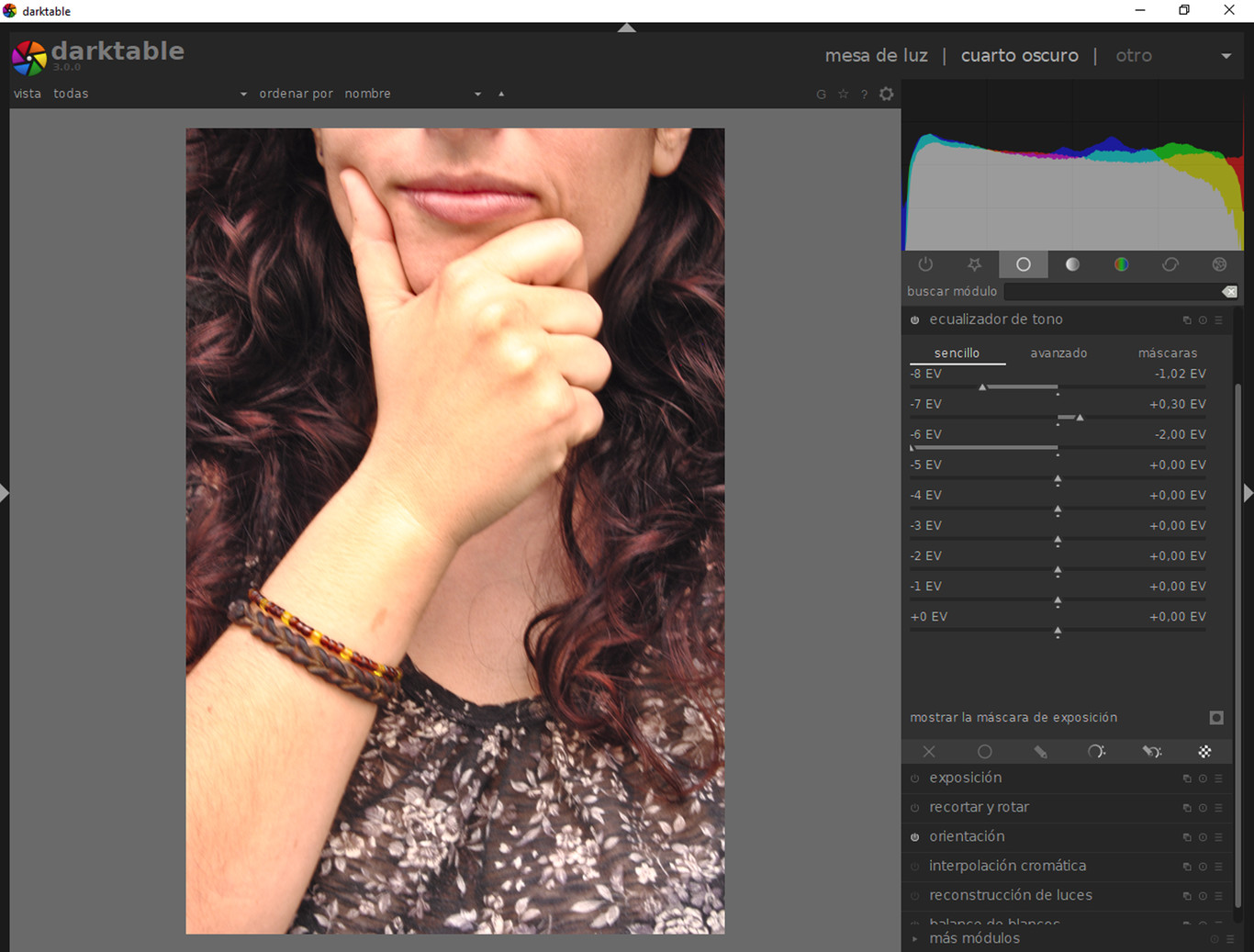
Task: Click mostrar la máscara de exposición
Action: 1013,717
